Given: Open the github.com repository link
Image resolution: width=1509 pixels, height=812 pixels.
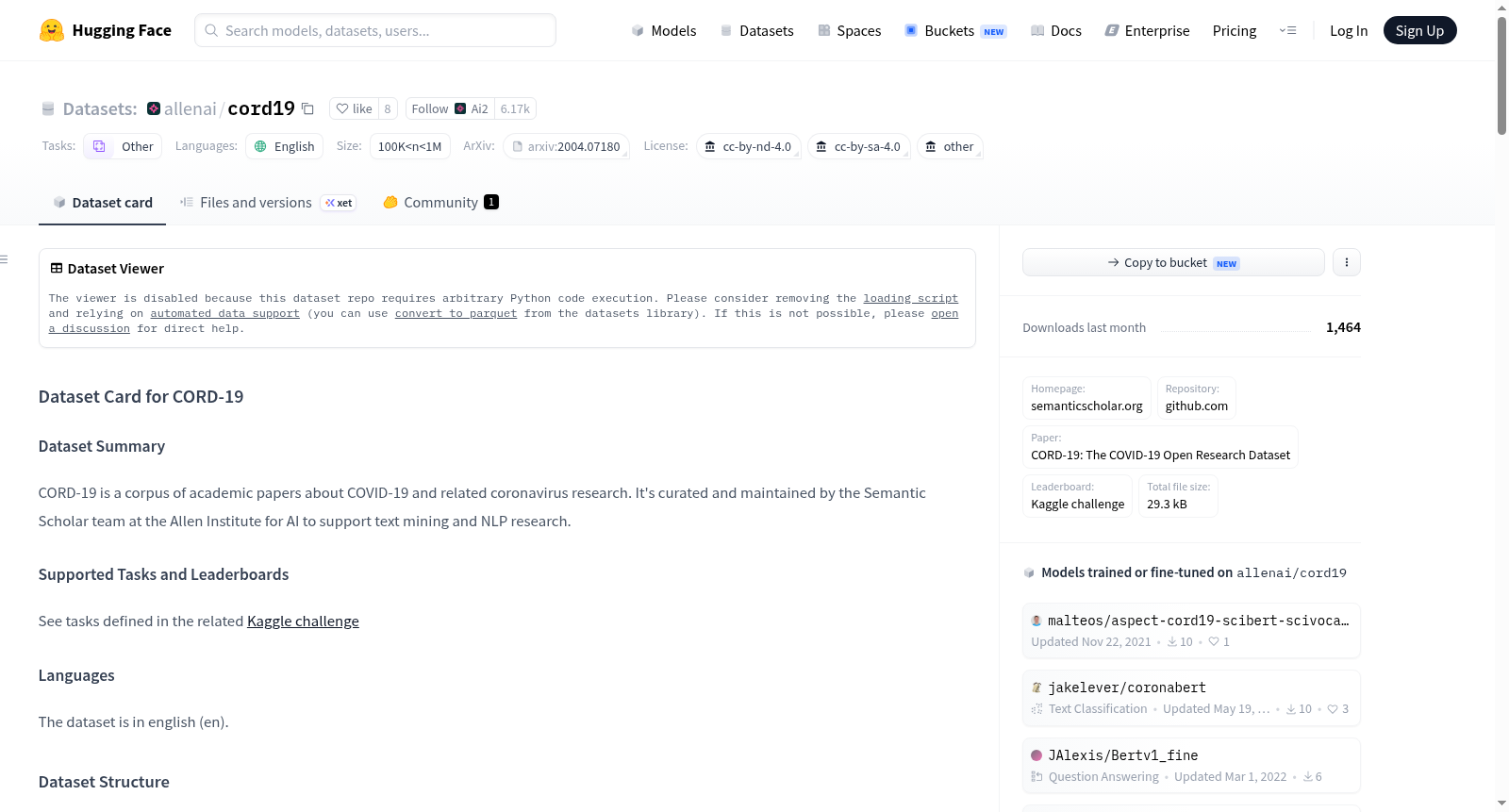Looking at the screenshot, I should point(1196,397).
